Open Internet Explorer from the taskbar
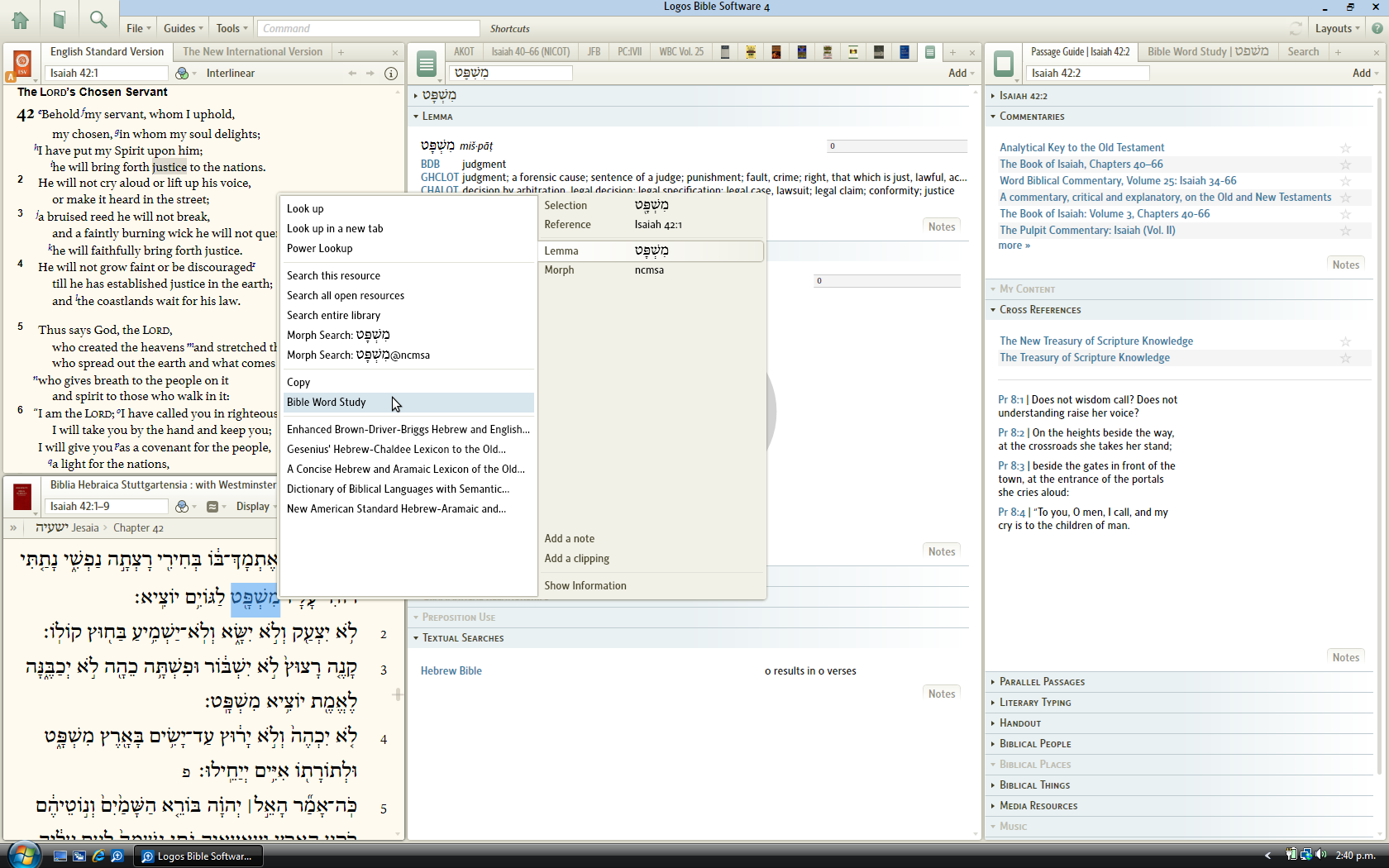Image resolution: width=1389 pixels, height=868 pixels. tap(98, 856)
